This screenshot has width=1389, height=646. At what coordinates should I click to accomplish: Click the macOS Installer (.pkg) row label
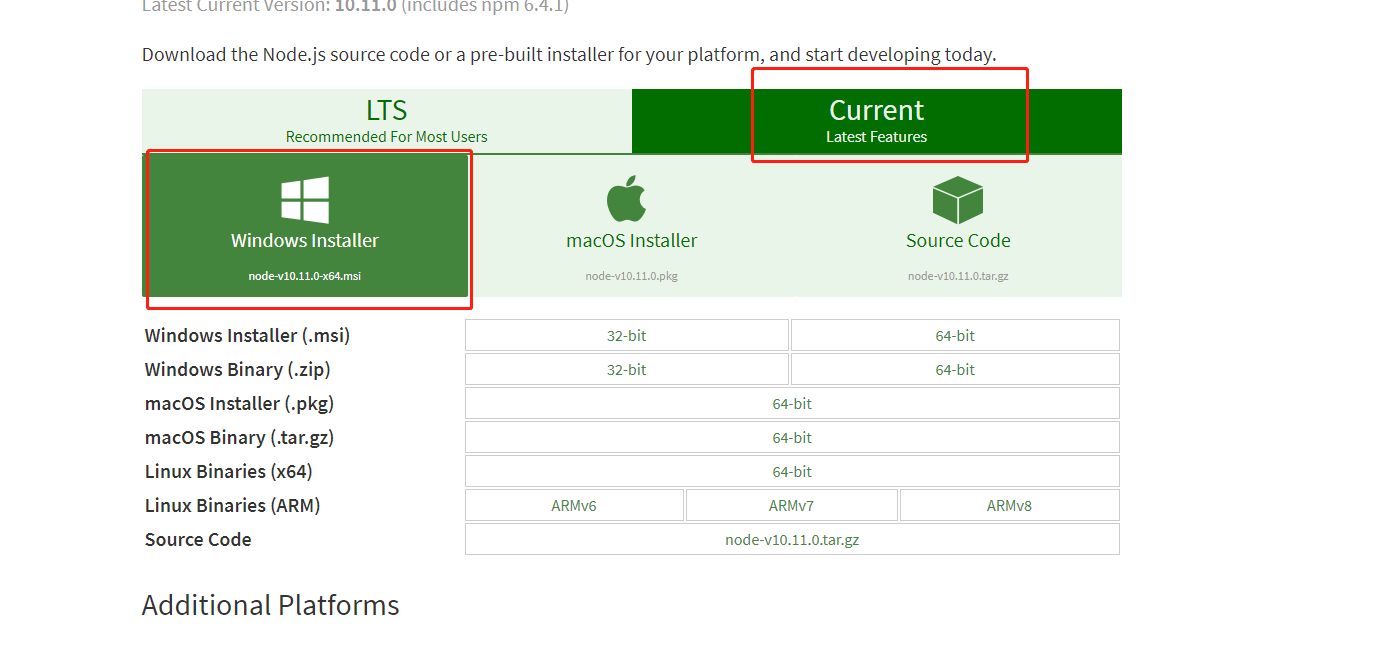[240, 404]
